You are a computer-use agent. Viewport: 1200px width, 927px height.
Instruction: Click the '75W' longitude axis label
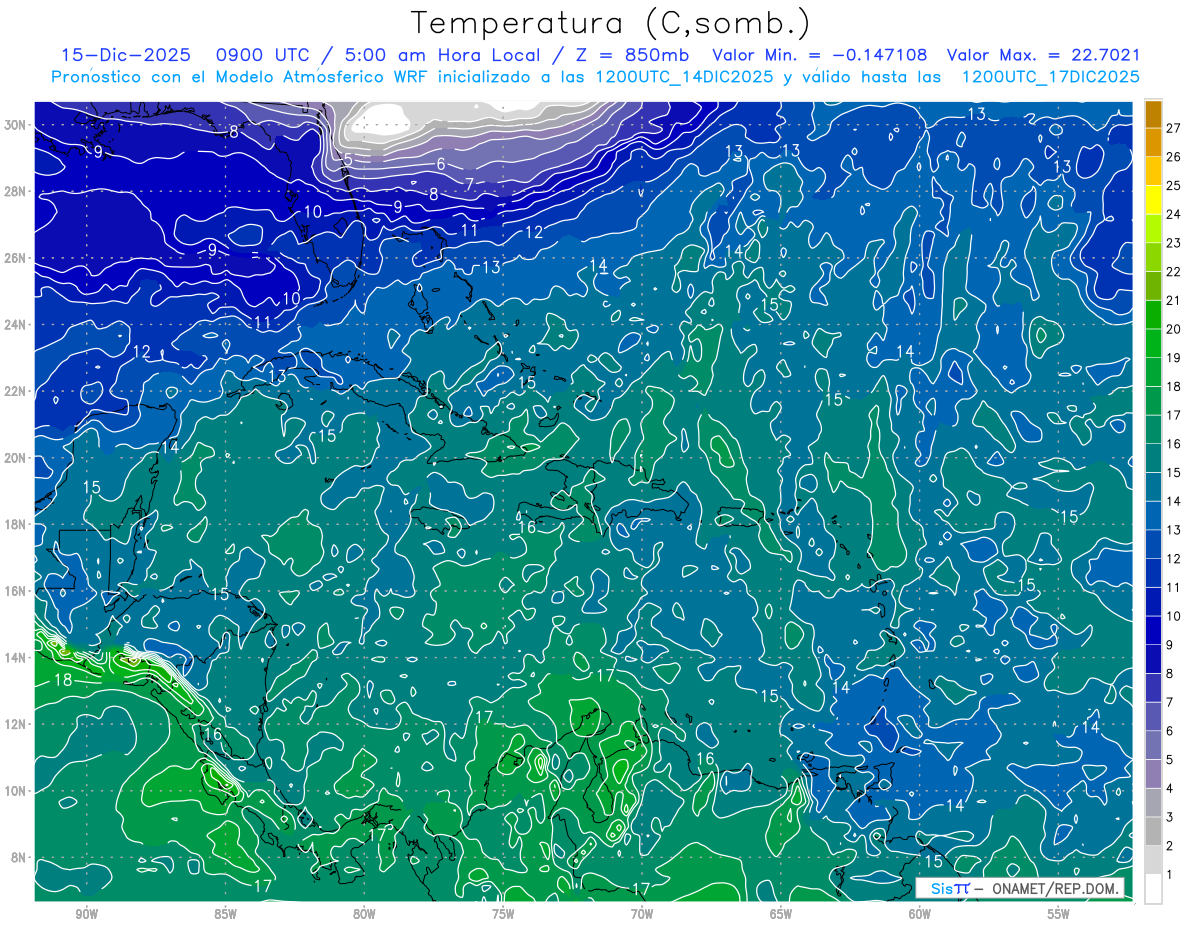tap(503, 914)
